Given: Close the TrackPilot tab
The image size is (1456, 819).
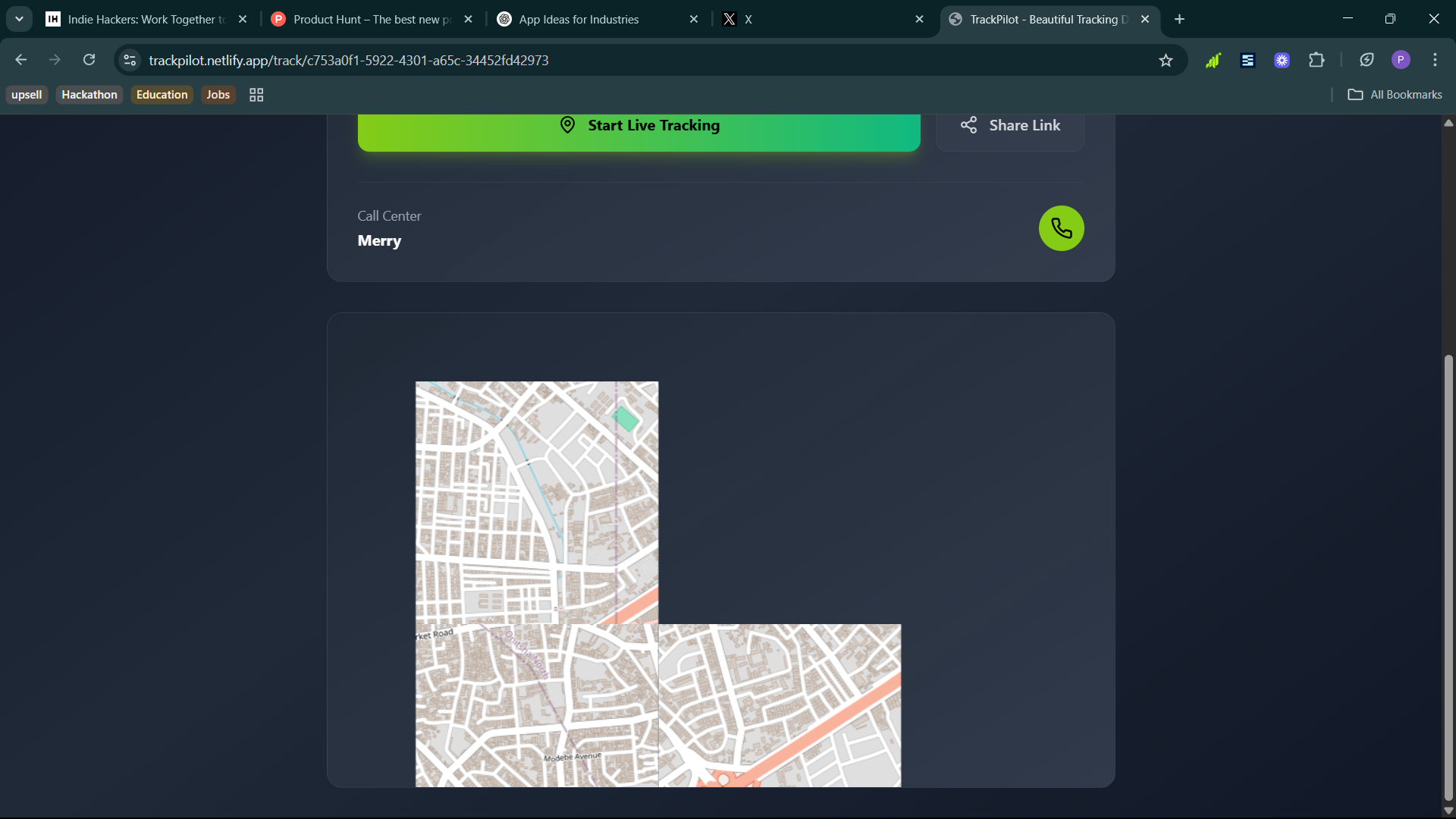Looking at the screenshot, I should 1145,19.
